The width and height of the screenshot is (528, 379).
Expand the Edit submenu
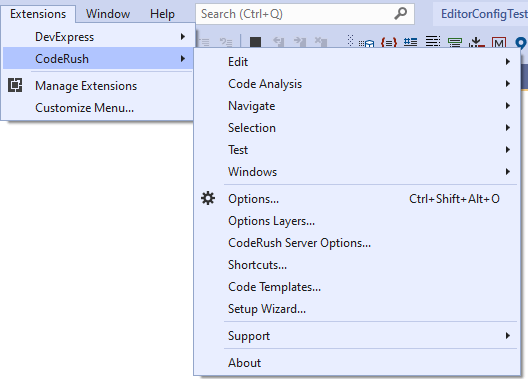pyautogui.click(x=357, y=62)
